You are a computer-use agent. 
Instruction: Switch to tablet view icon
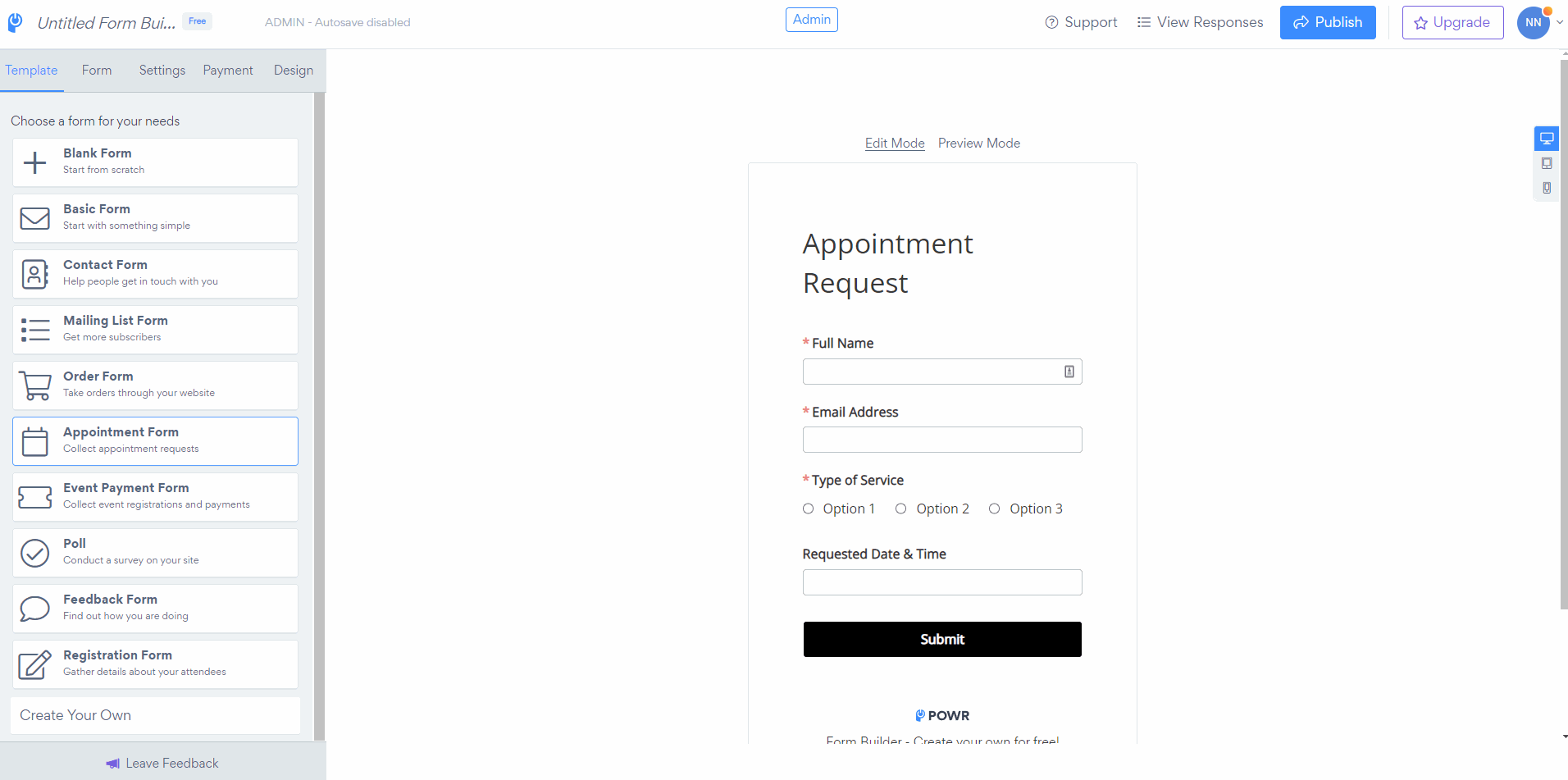pyautogui.click(x=1547, y=163)
